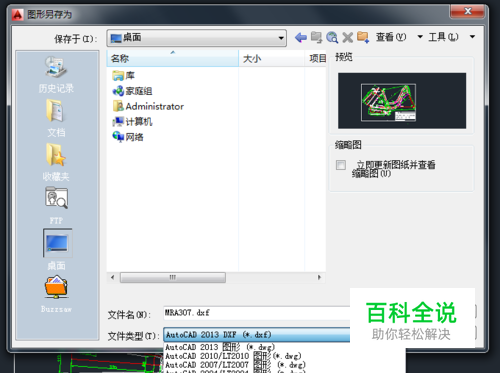Screen dimensions: 500x373
Task: Enable 立即更新图纸并查看缩略图 checkbox
Action: coord(341,165)
